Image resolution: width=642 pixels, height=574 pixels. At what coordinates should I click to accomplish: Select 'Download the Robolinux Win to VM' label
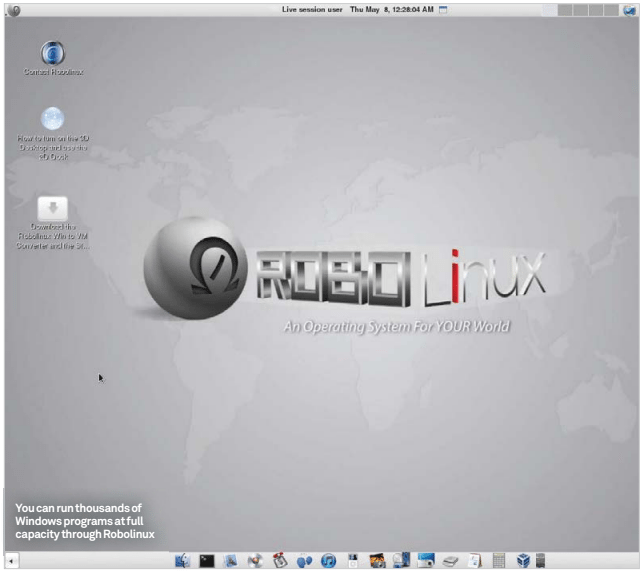pyautogui.click(x=53, y=236)
